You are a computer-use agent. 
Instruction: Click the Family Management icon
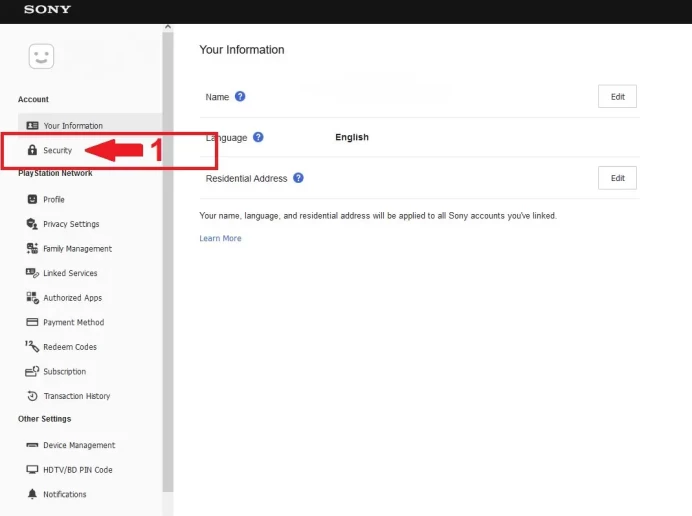click(x=32, y=249)
